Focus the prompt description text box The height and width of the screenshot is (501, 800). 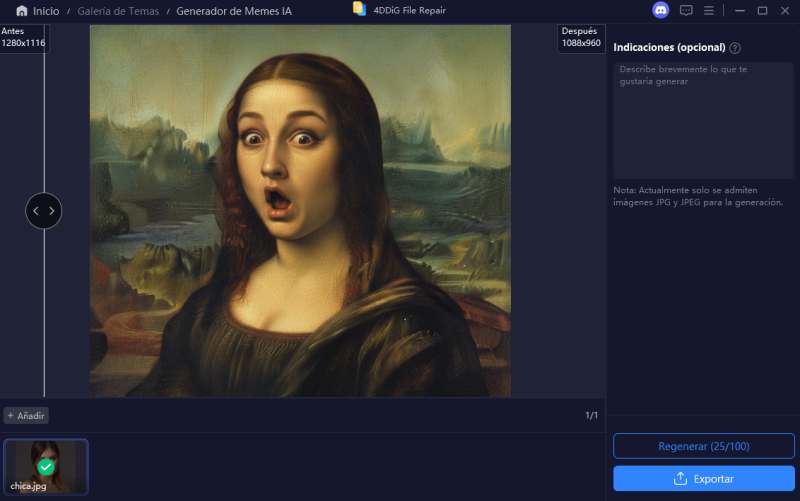pyautogui.click(x=703, y=120)
